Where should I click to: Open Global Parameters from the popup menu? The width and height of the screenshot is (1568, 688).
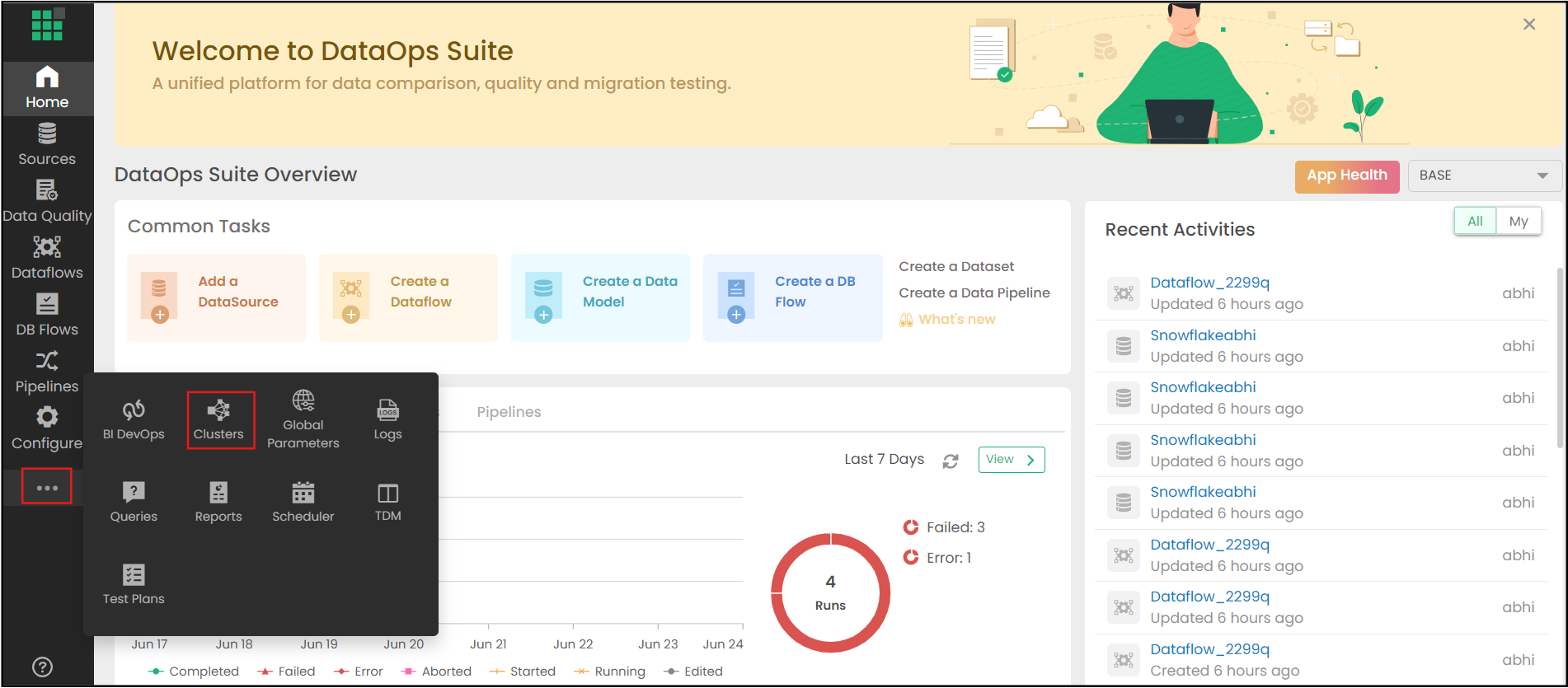pyautogui.click(x=303, y=420)
